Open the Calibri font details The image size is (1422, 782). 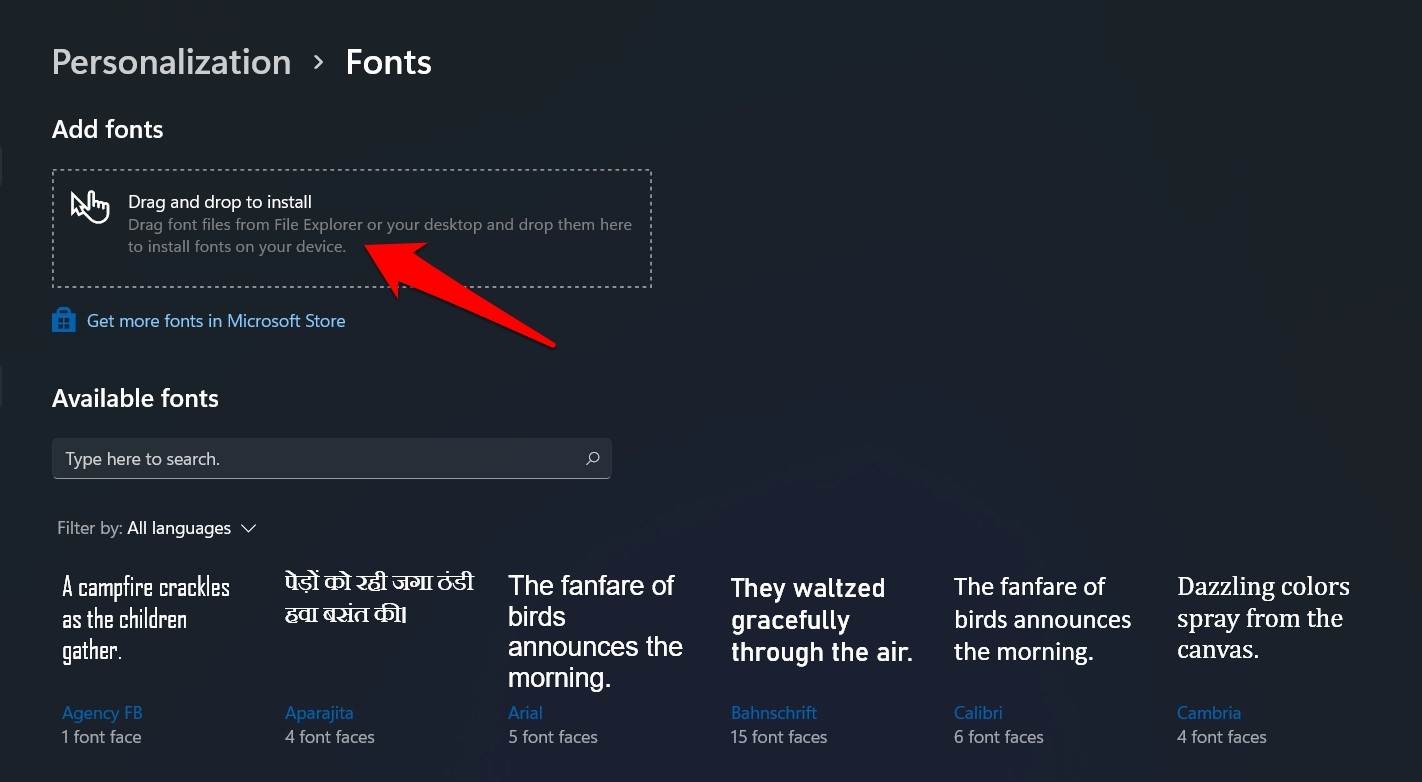978,713
